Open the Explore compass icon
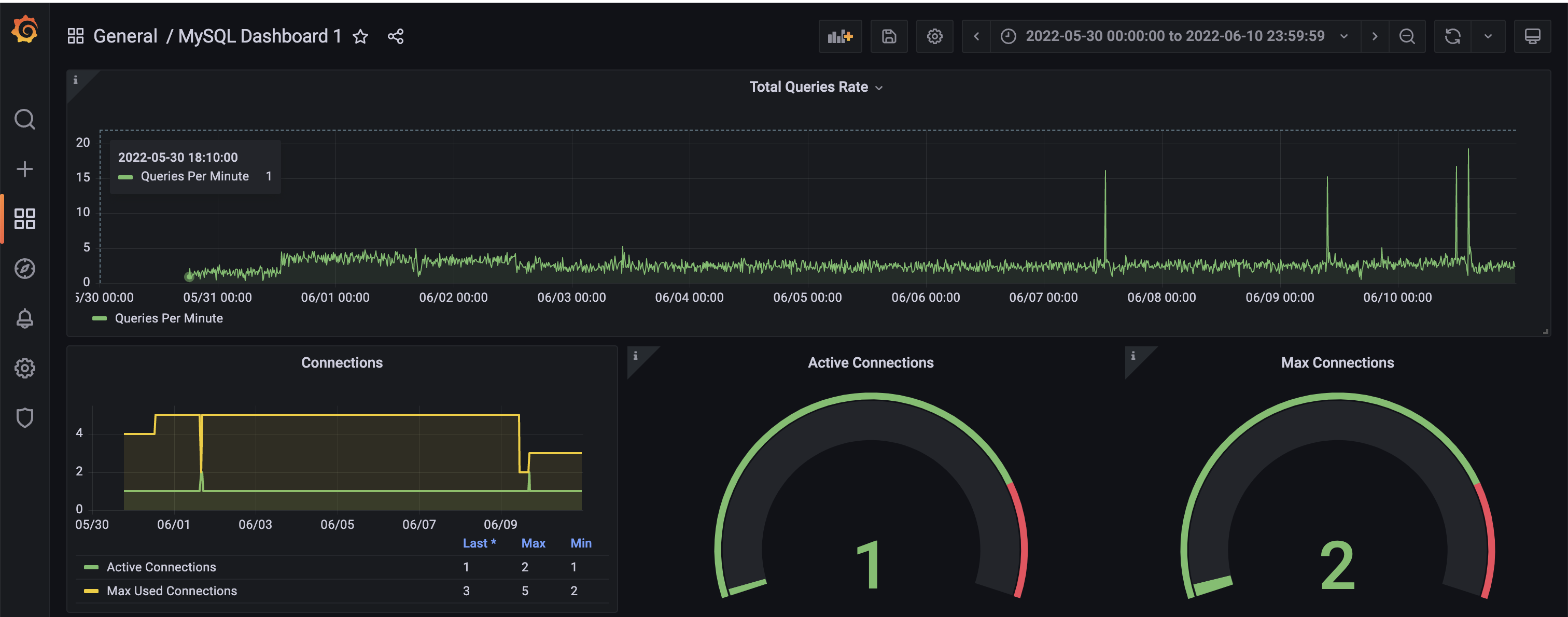This screenshot has height=617, width=1568. click(x=24, y=269)
